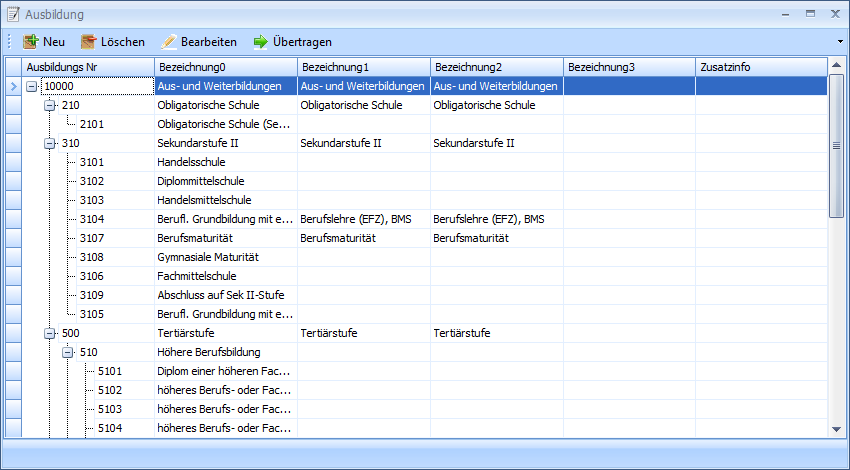
Task: Click the Neu toolbar icon
Action: pyautogui.click(x=30, y=42)
